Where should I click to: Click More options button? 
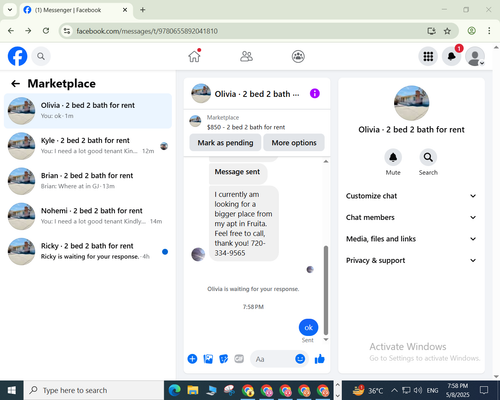tap(294, 143)
